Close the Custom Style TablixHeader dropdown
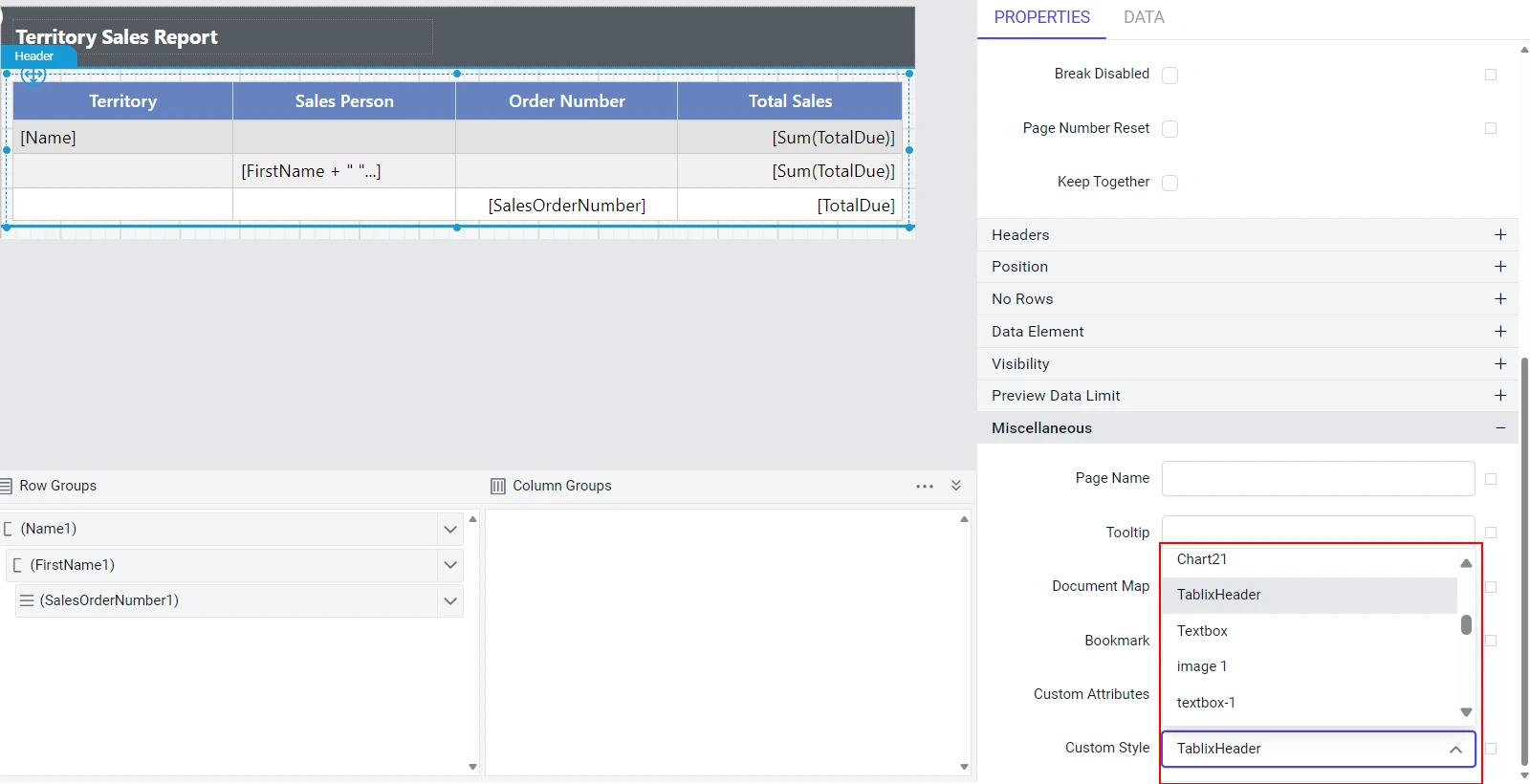This screenshot has height=784, width=1530. (1455, 750)
